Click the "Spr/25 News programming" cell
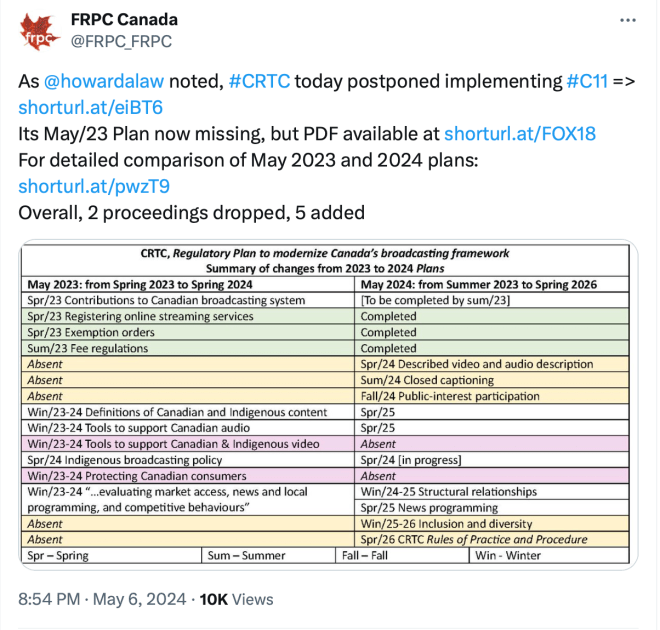 (x=420, y=508)
